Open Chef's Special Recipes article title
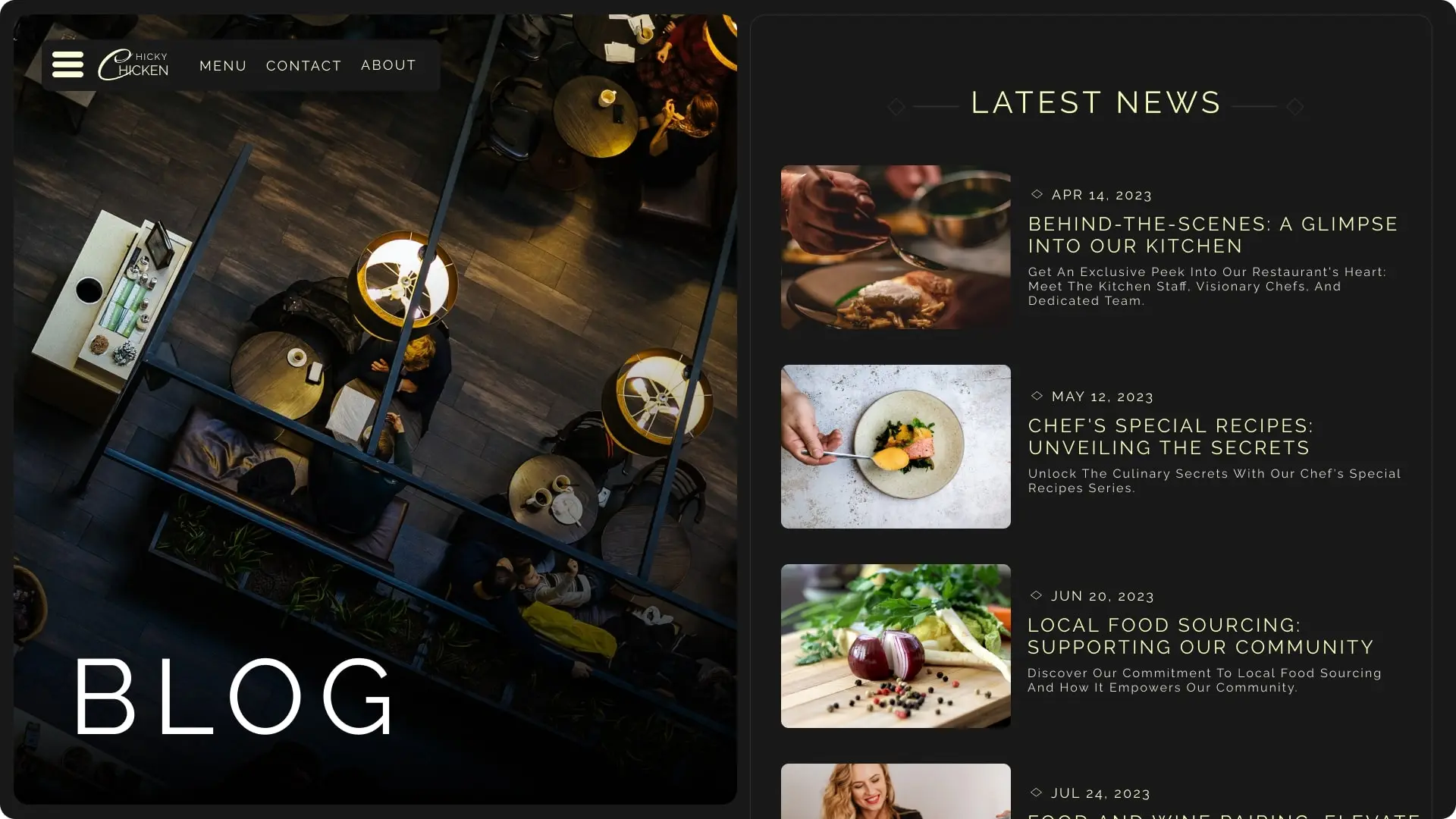 [x=1170, y=437]
